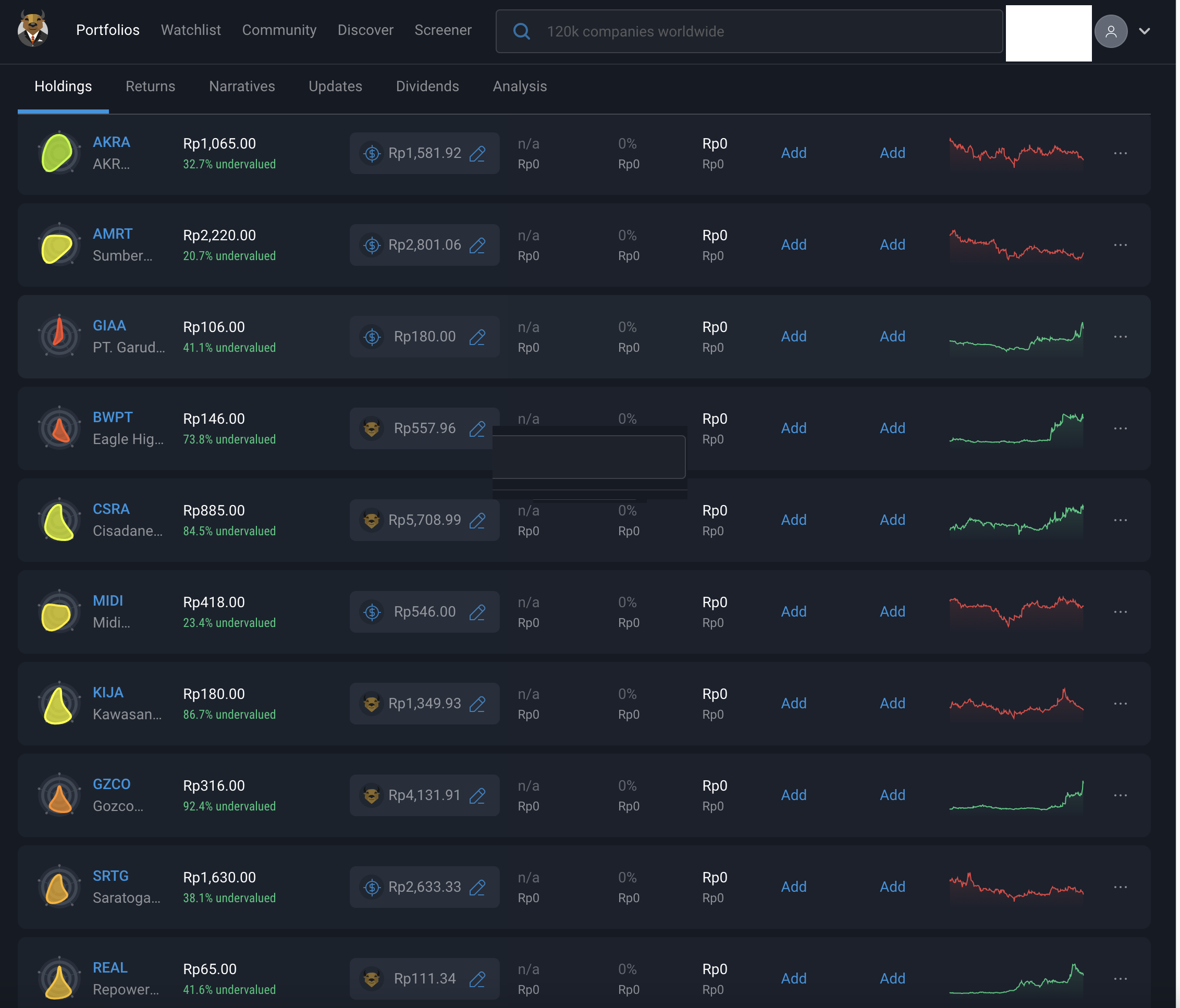
Task: Click the user profile avatar icon
Action: [1110, 31]
